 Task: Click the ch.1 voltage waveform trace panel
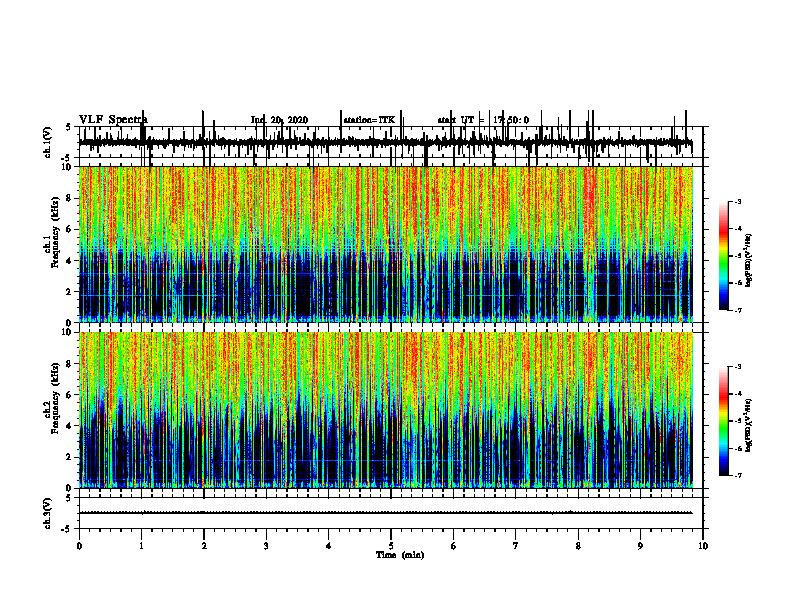[391, 142]
